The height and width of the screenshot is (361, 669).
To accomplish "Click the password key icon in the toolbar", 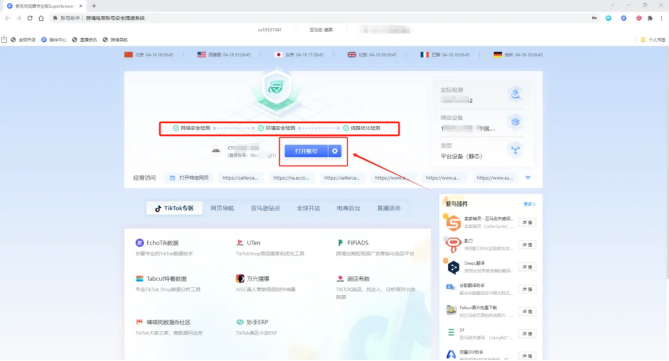I will (x=594, y=18).
